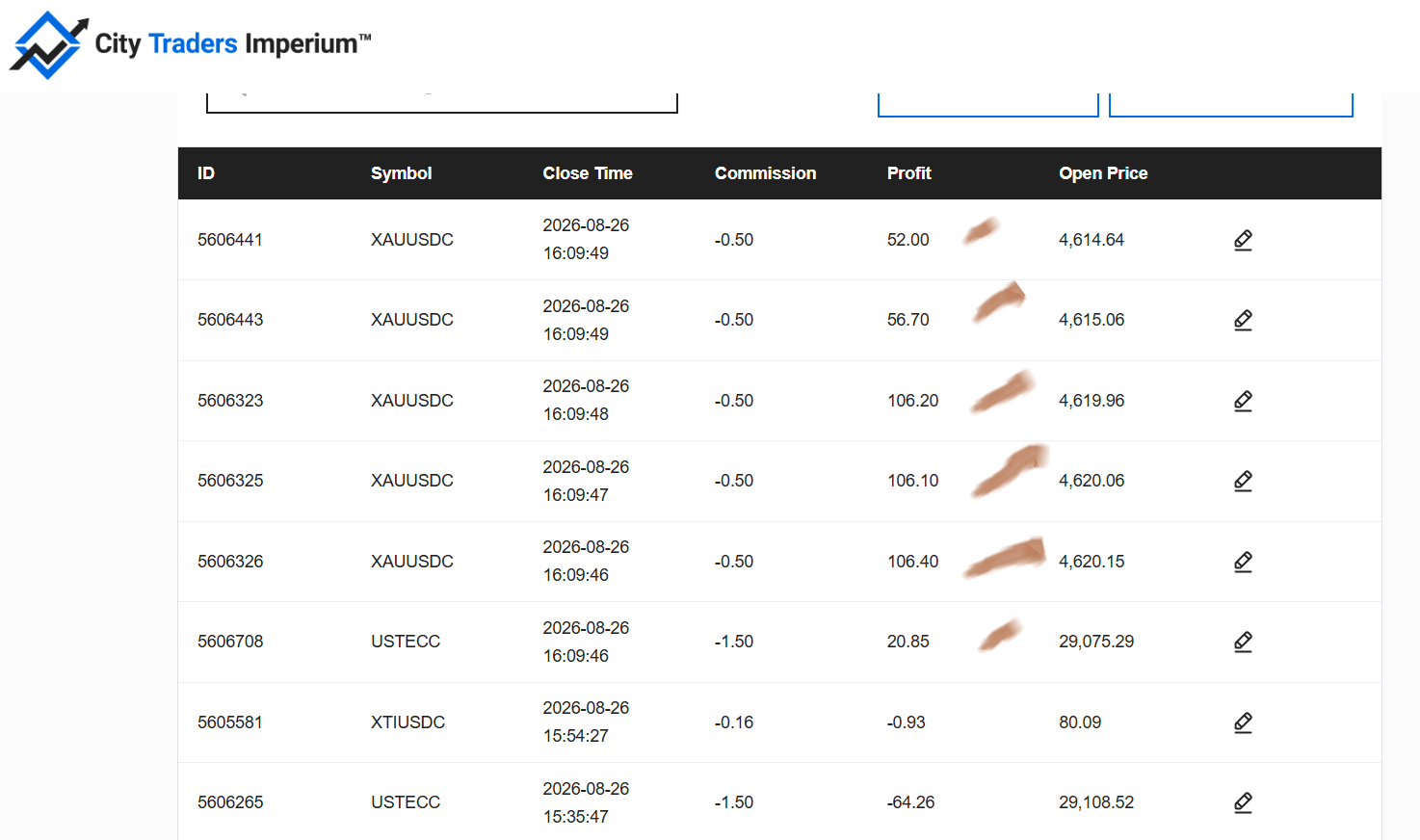
Task: Open editing for trade 5606326
Action: [1243, 562]
